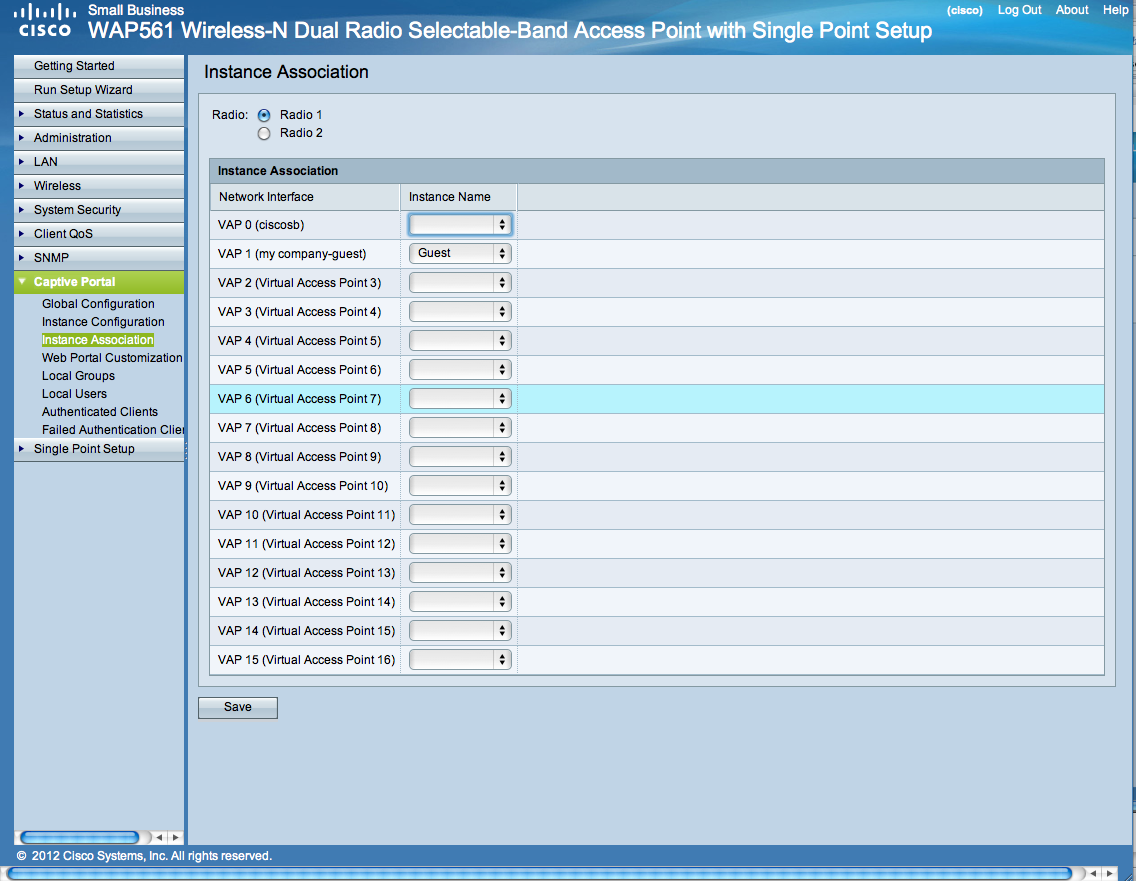Go to Global Configuration page

click(x=98, y=304)
